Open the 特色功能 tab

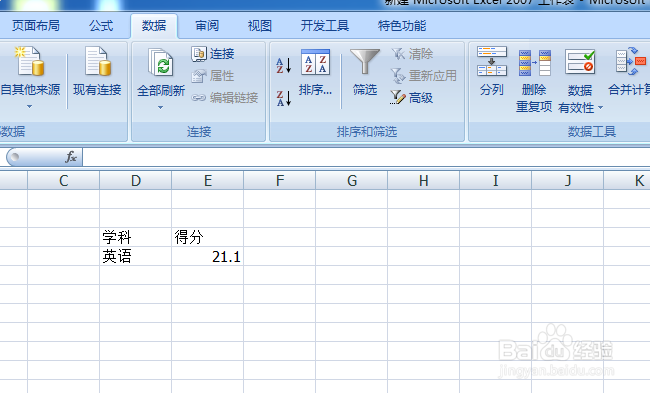402,26
